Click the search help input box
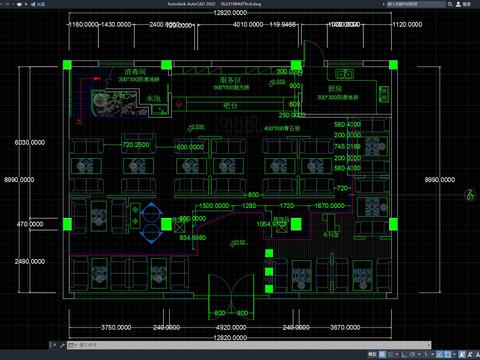The height and width of the screenshot is (360, 480). tap(416, 4)
